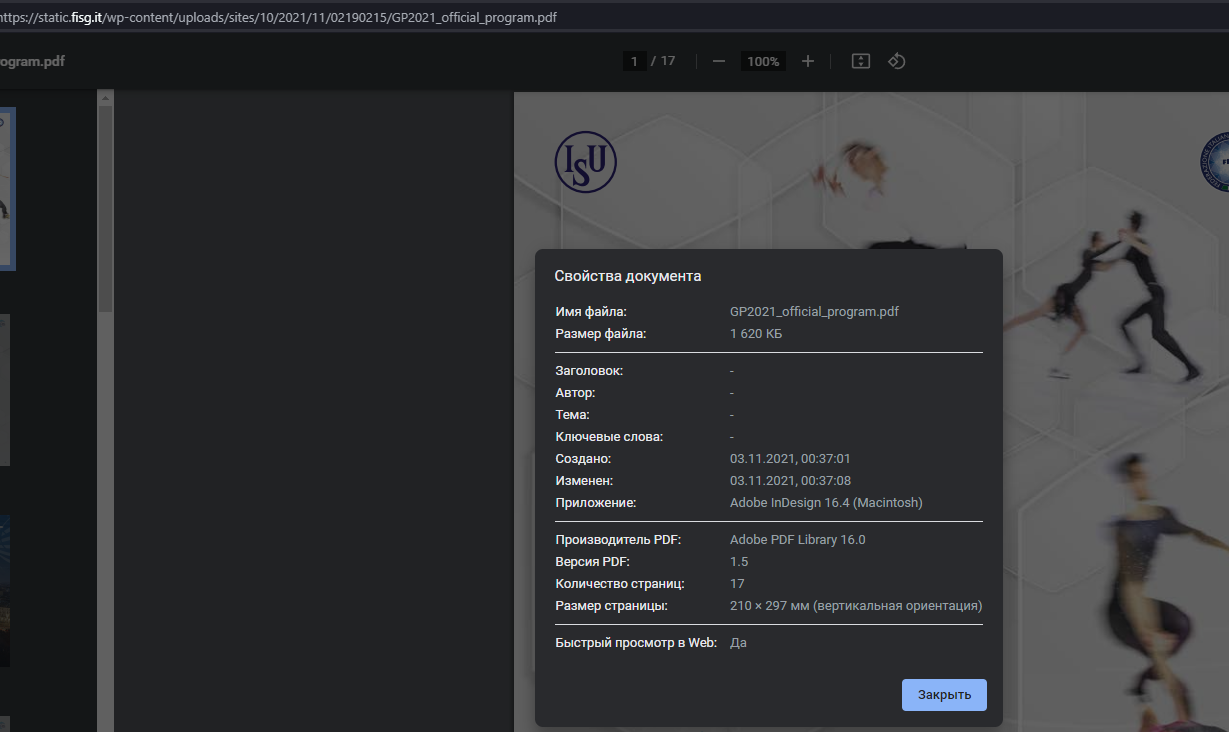1229x732 pixels.
Task: Click the Adobe InDesign 16.4 application value
Action: [x=826, y=503]
